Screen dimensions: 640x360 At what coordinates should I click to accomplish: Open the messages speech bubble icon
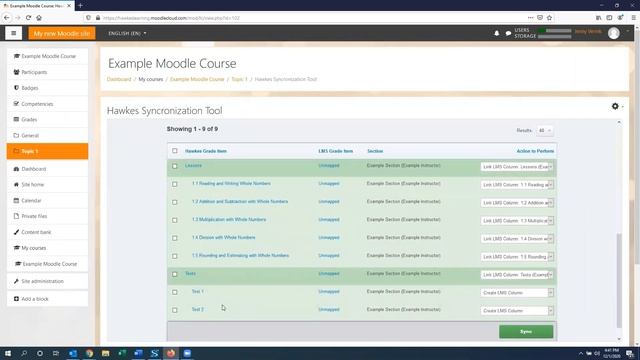(x=508, y=33)
